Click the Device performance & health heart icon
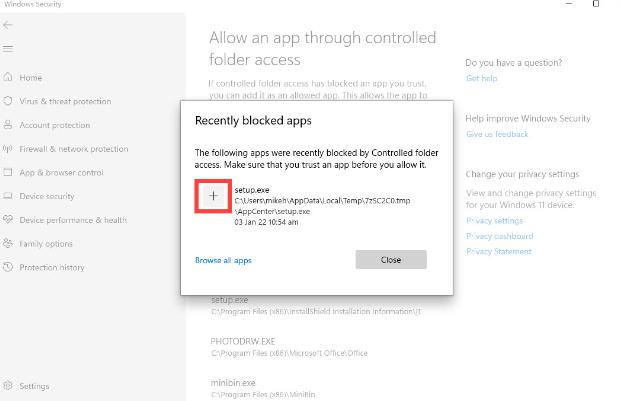The height and width of the screenshot is (401, 620). click(x=9, y=220)
